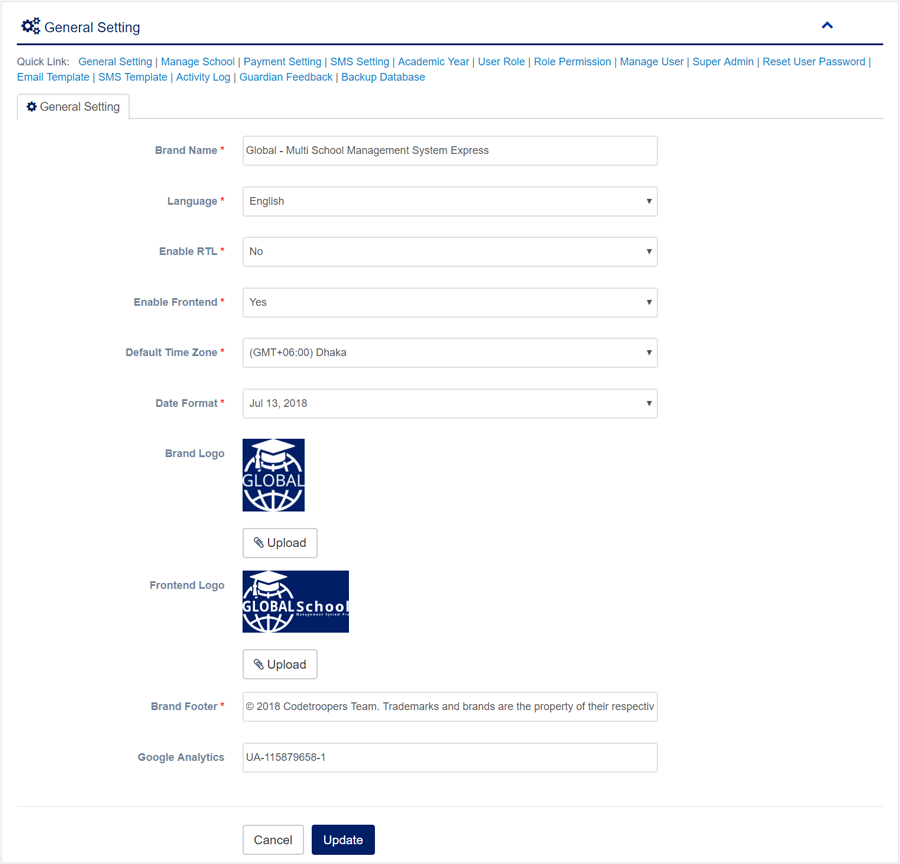Click the gears icon beside General Setting title

coord(30,26)
